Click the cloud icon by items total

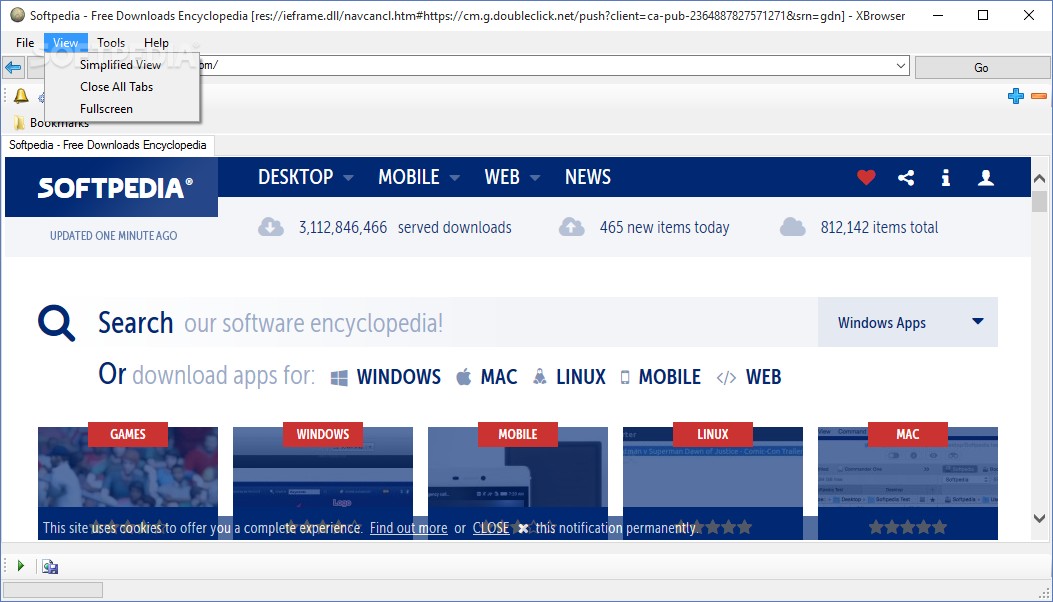[x=792, y=227]
